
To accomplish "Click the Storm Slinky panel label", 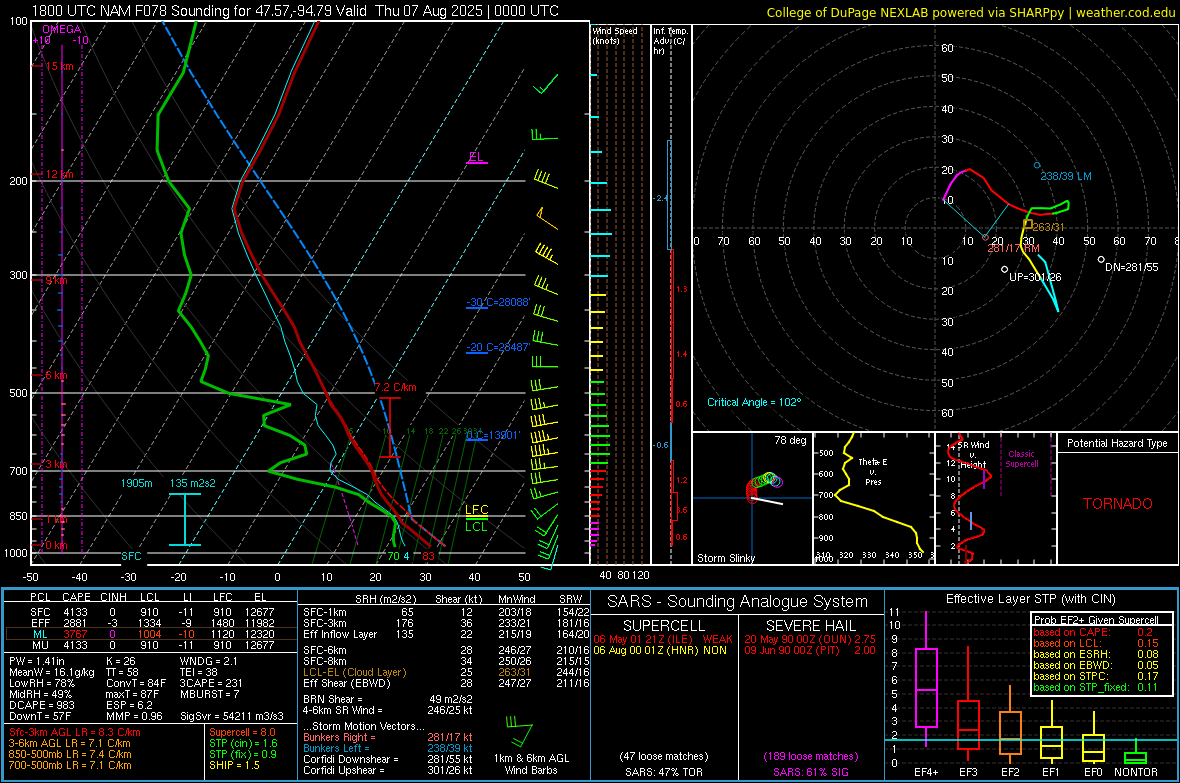I will coord(725,558).
